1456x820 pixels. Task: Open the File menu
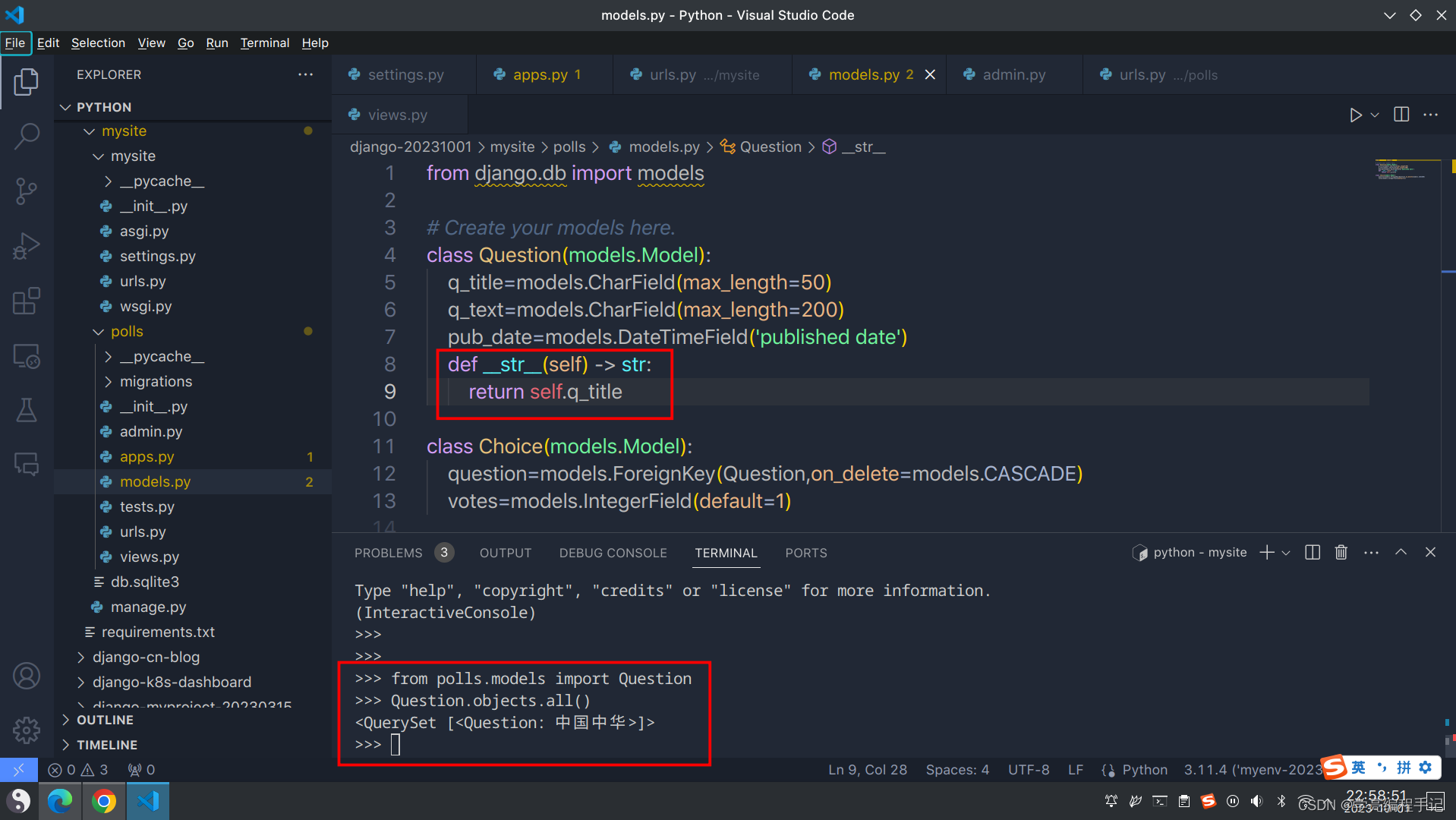coord(15,43)
